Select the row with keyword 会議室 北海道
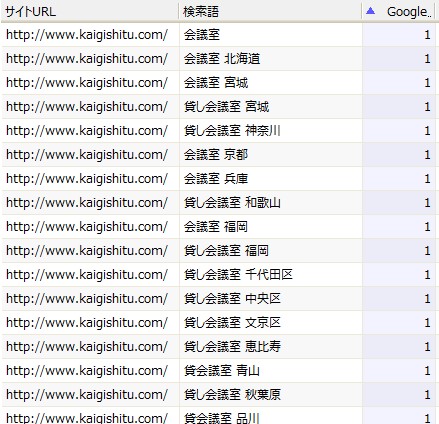The width and height of the screenshot is (439, 424). point(218,59)
